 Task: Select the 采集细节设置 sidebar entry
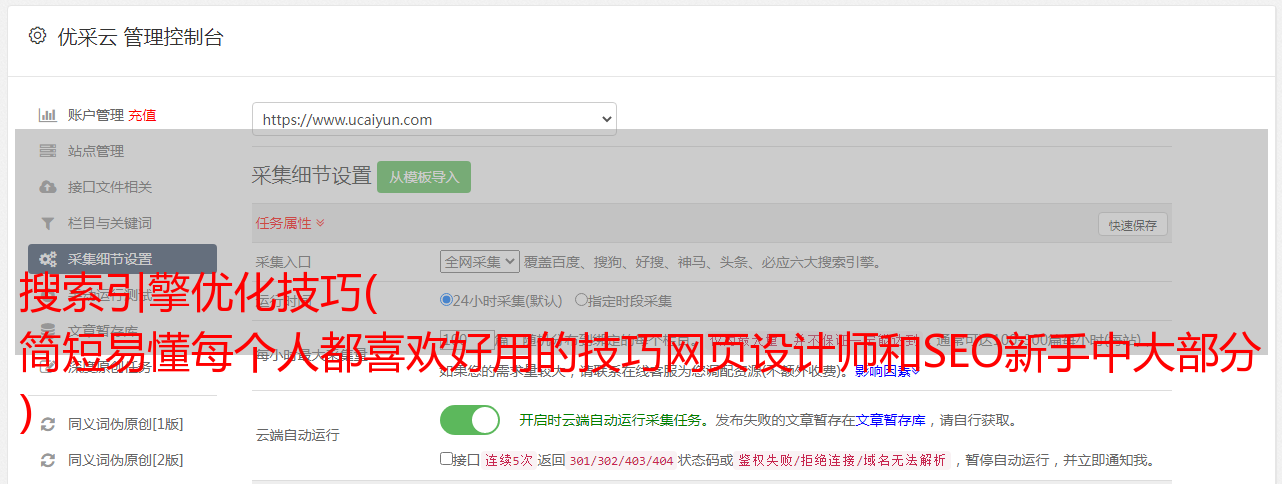[122, 259]
